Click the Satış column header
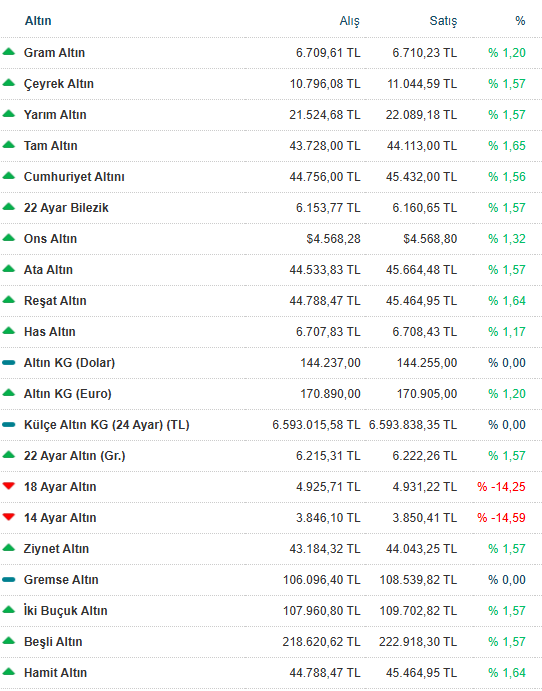Viewport: 542px width, 691px height. point(443,21)
